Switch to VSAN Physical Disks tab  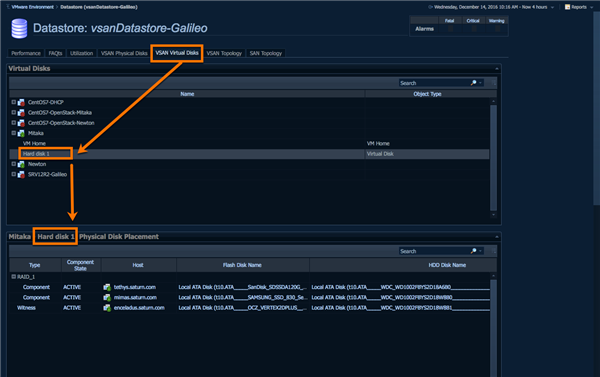(124, 53)
